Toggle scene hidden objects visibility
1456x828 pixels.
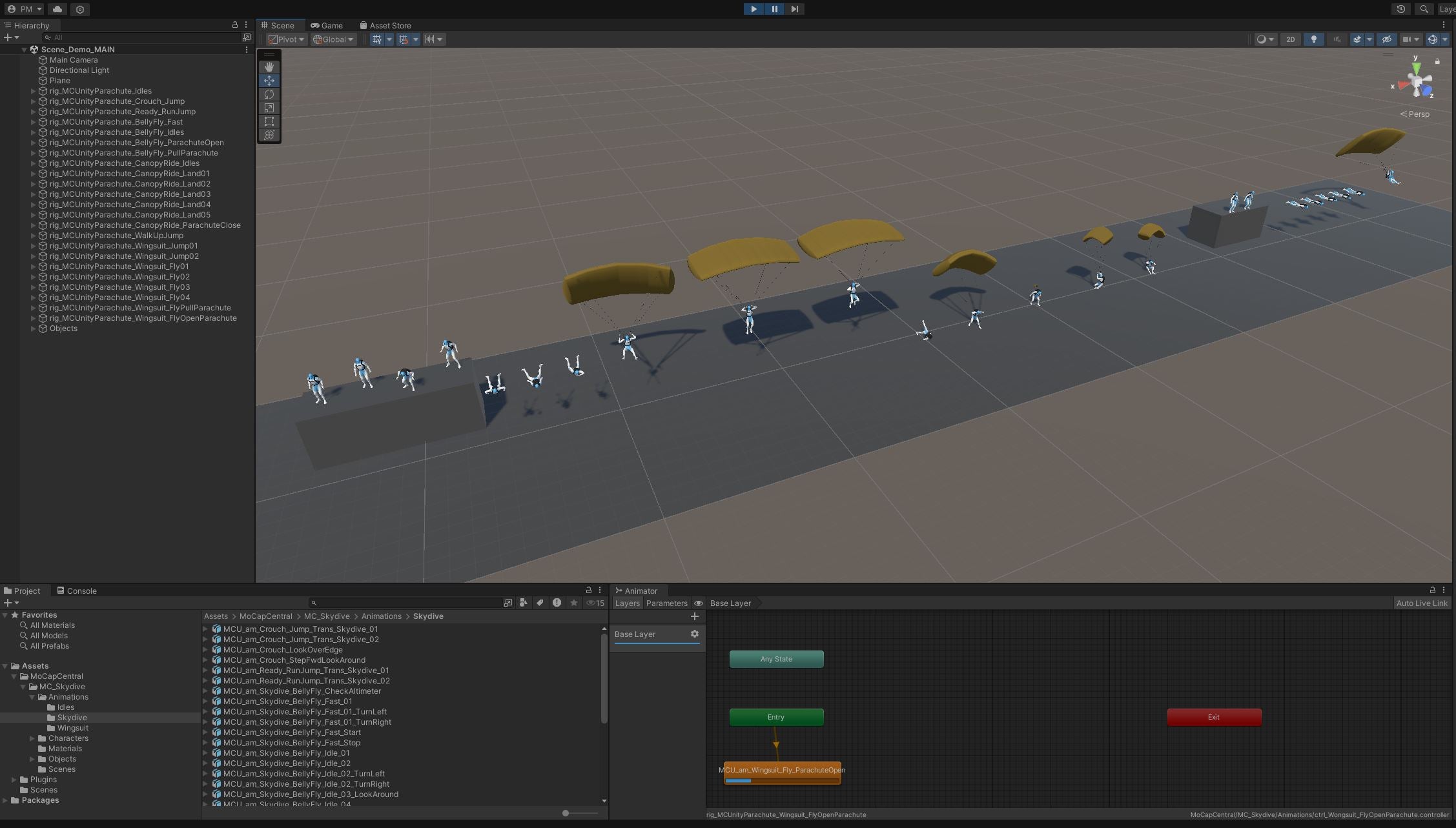point(1386,39)
